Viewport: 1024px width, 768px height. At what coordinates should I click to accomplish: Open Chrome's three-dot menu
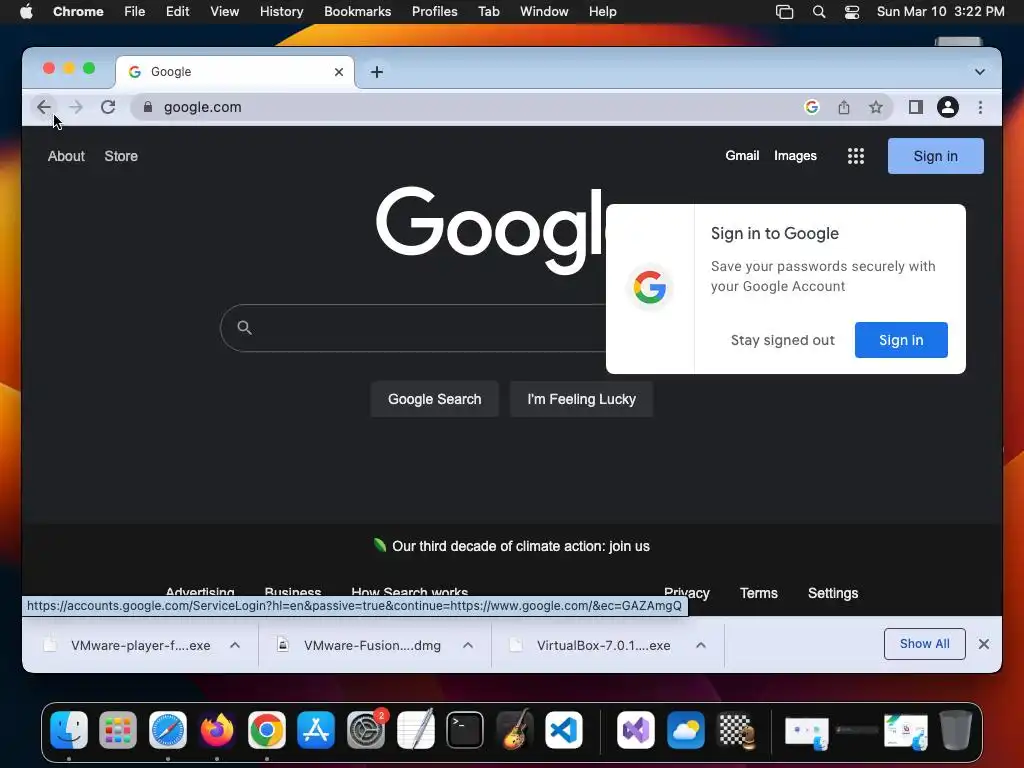(980, 107)
